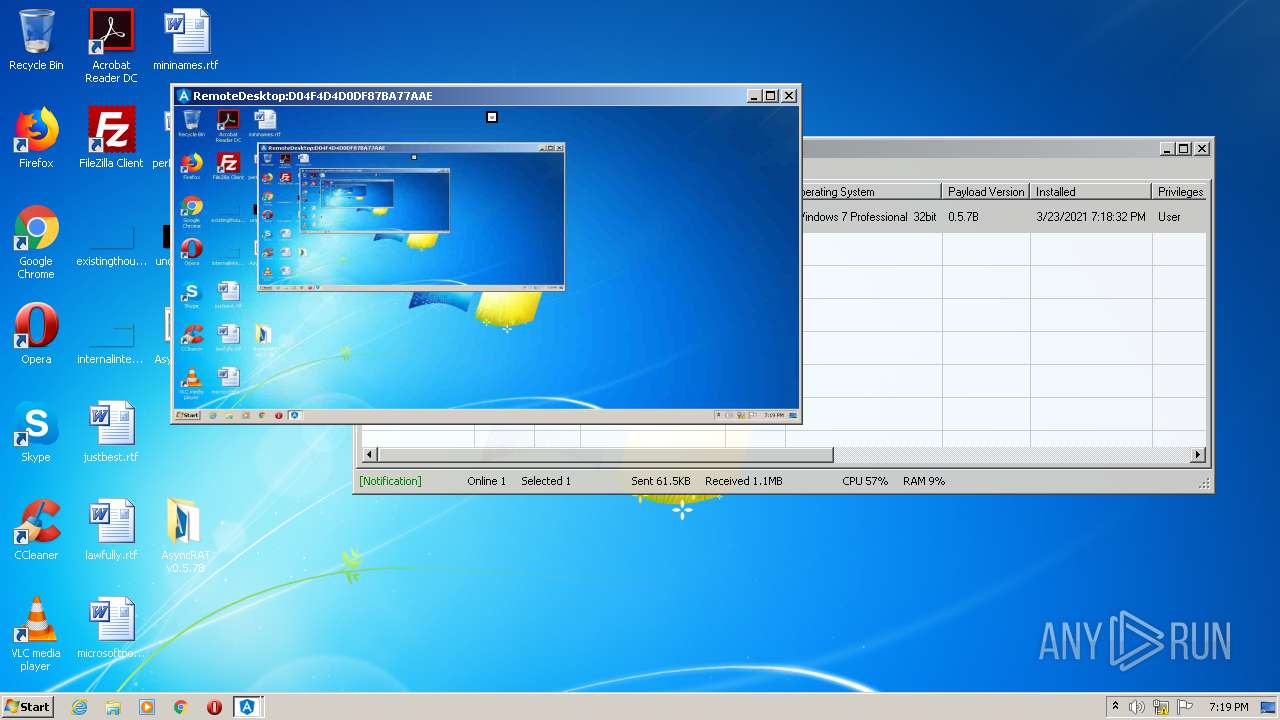Select the User privileges cell
This screenshot has width=1280, height=720.
click(x=1180, y=217)
